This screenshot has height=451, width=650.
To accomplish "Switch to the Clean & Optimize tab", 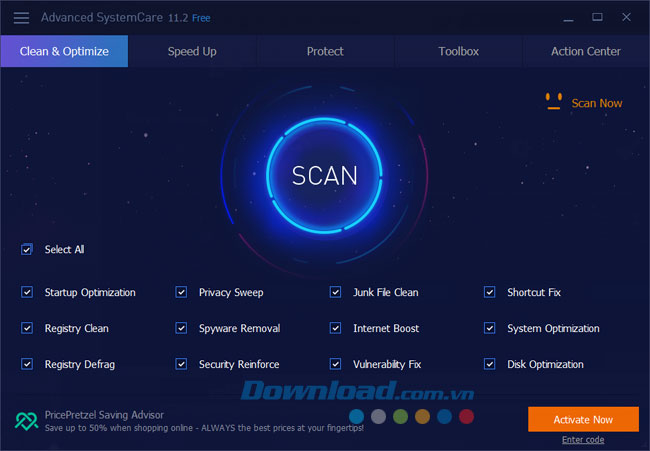I will [x=64, y=51].
